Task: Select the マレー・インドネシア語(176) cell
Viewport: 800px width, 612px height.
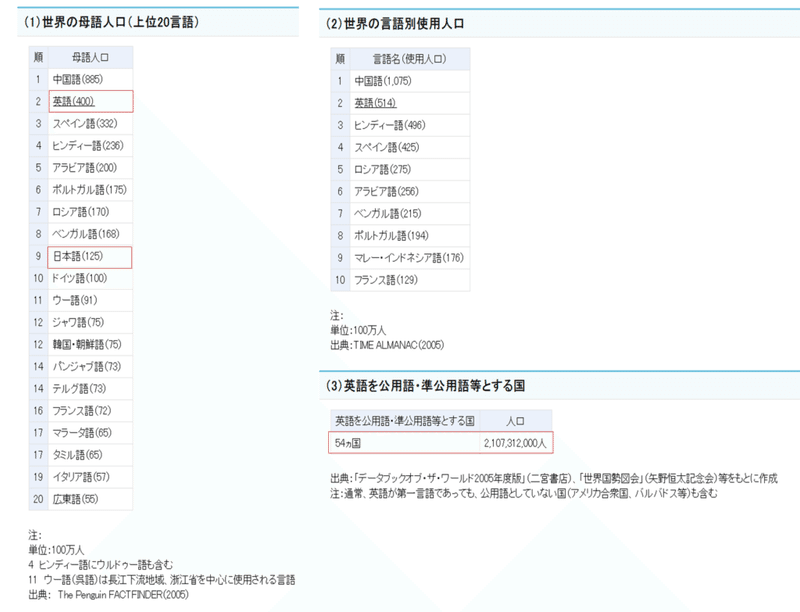Action: click(x=410, y=258)
